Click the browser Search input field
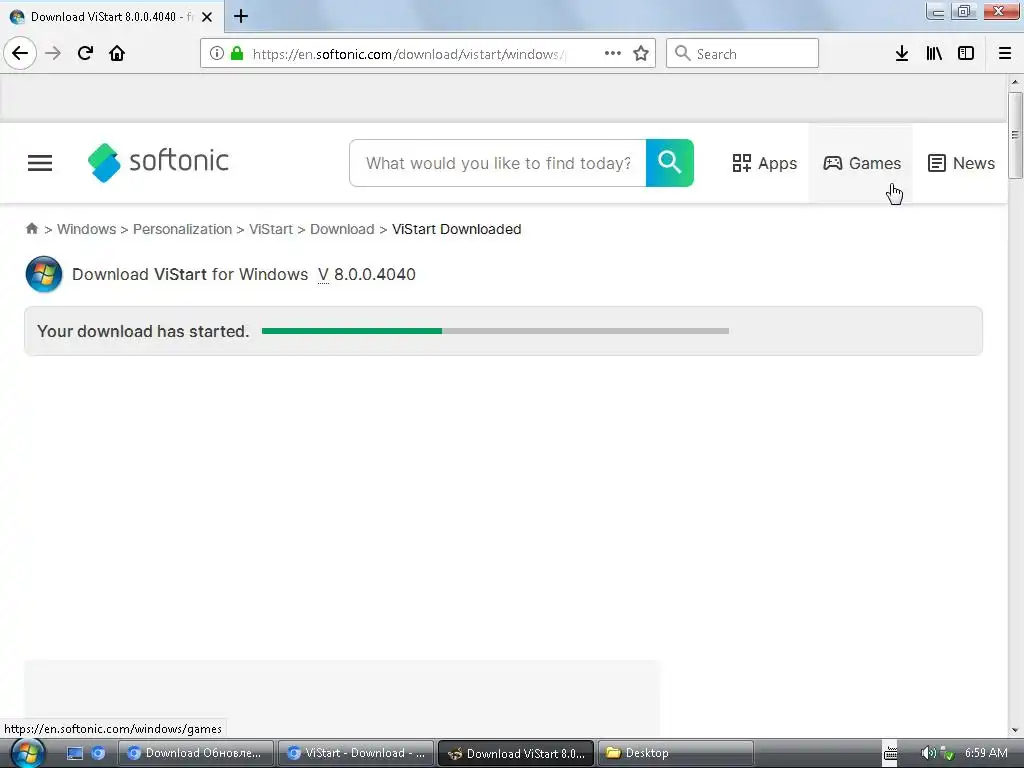Screen dimensions: 1024x768 coord(742,54)
